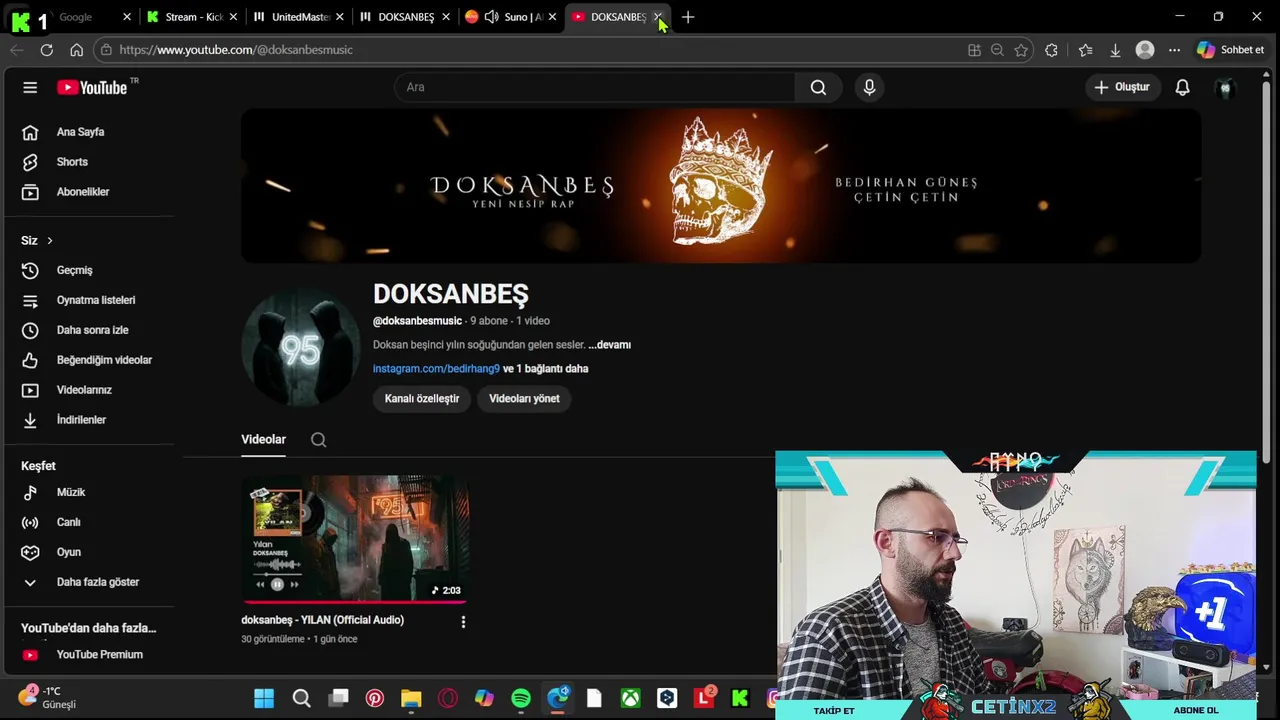1280x720 pixels.
Task: Open browser settings ellipsis menu
Action: coord(1174,50)
